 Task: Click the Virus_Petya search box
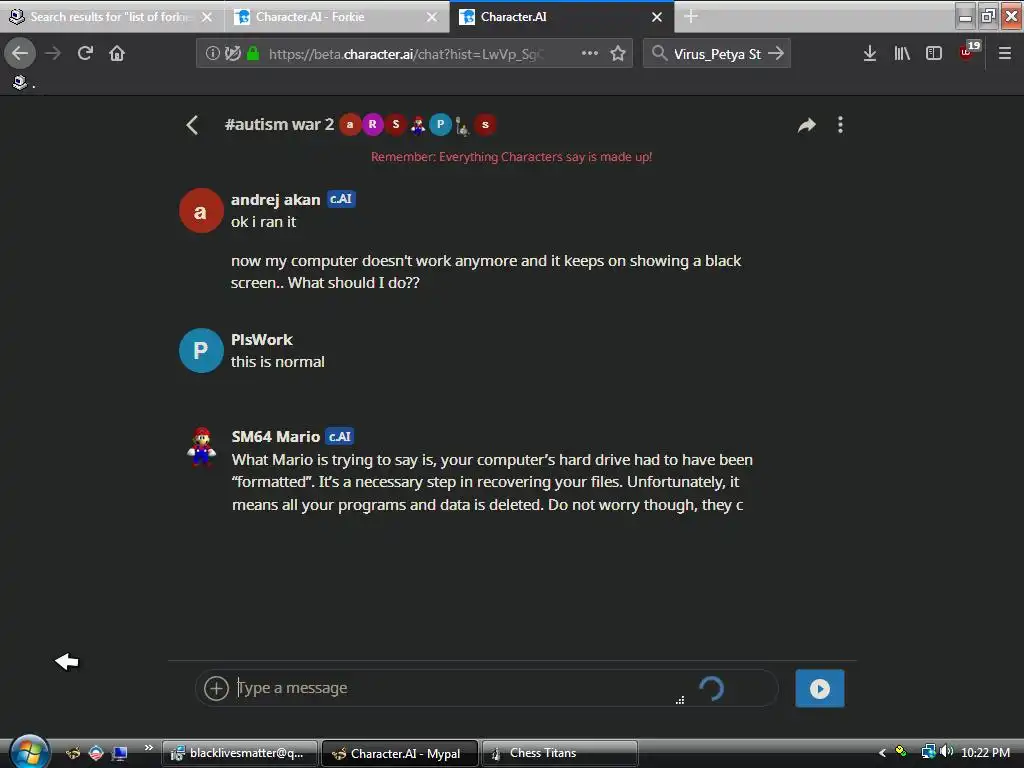717,54
